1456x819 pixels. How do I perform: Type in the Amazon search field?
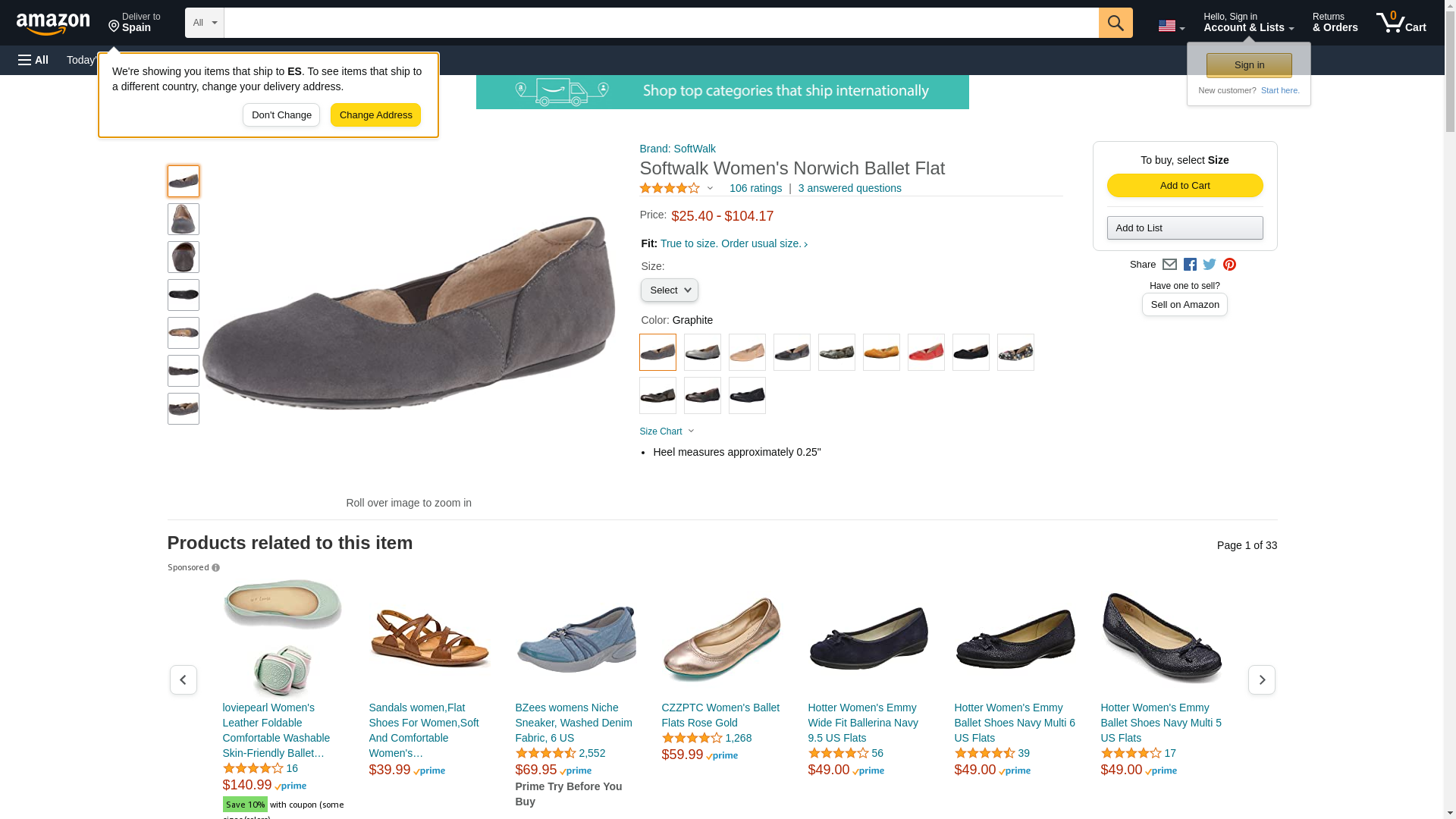[x=661, y=23]
